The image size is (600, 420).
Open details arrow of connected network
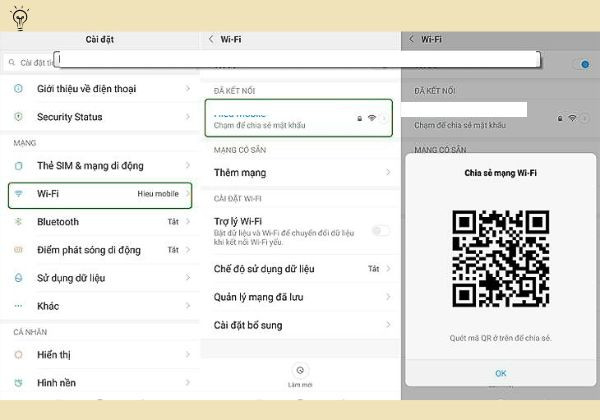pos(384,118)
